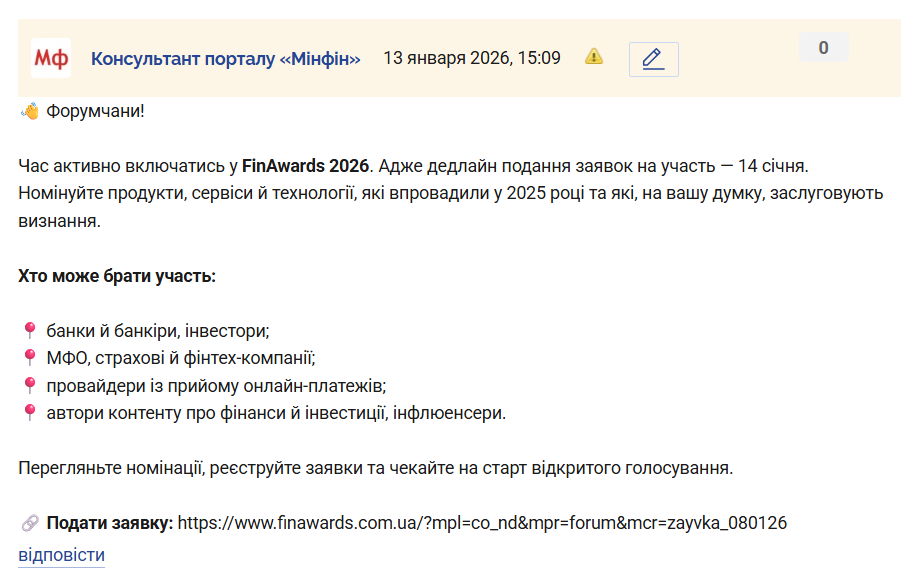Open the finawards.com.ua application URL
This screenshot has height=587, width=914.
pos(482,522)
